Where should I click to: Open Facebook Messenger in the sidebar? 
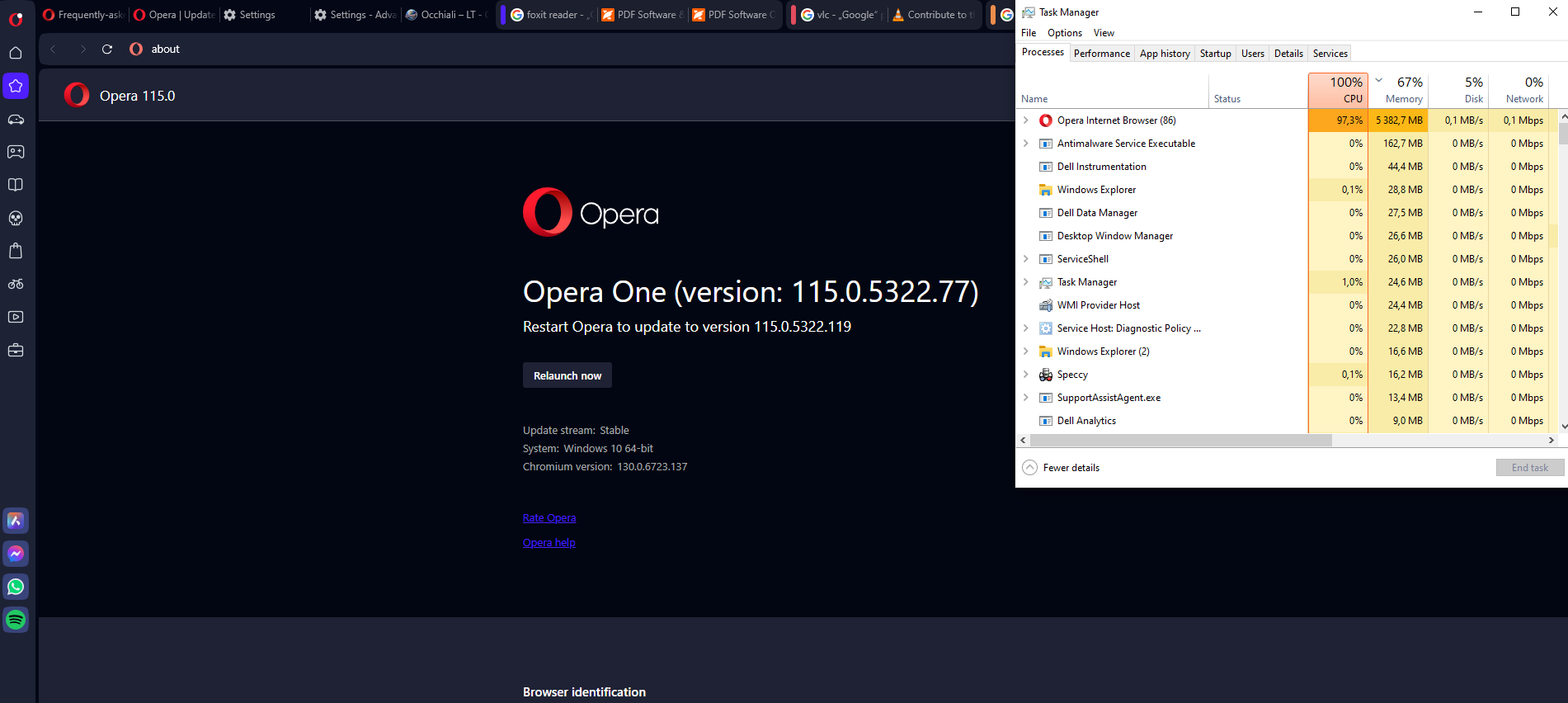[x=16, y=554]
